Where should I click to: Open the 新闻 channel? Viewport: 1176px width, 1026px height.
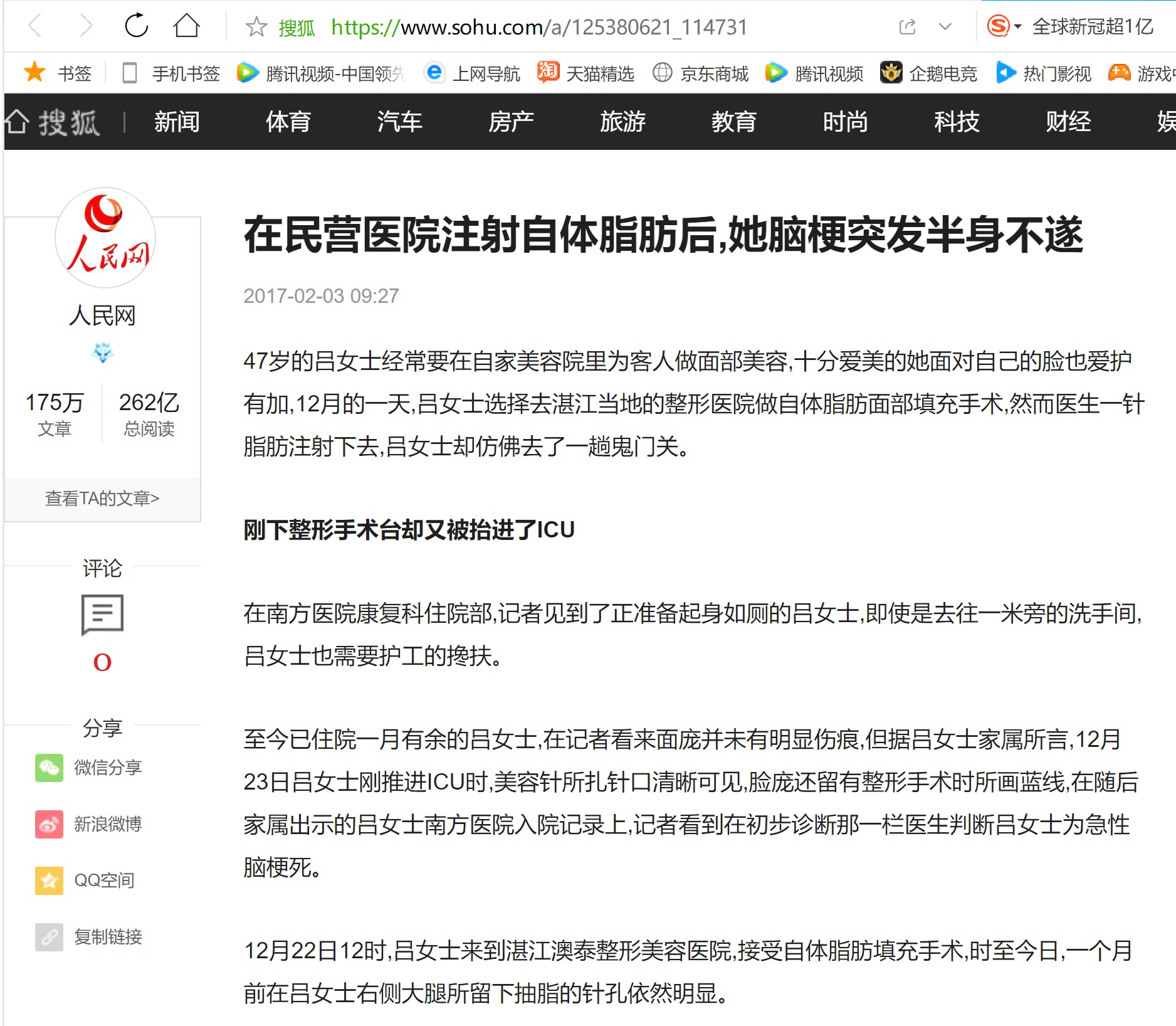[177, 121]
